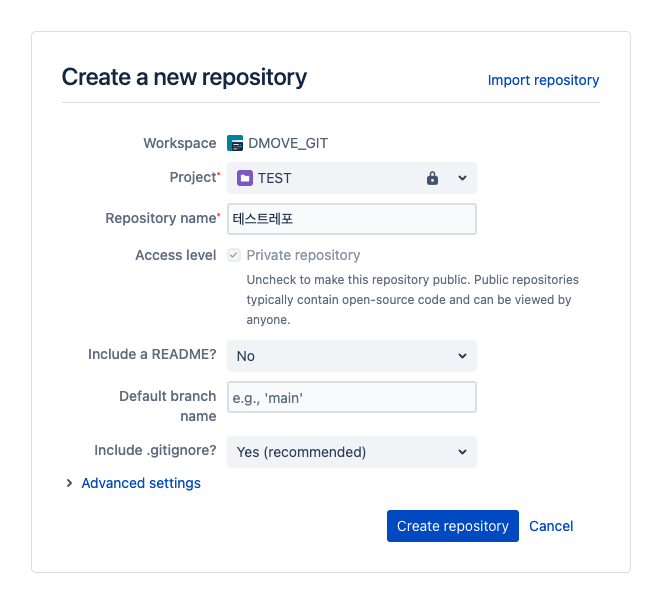
Task: Click the DMOVE_GIT workspace name
Action: pyautogui.click(x=288, y=143)
